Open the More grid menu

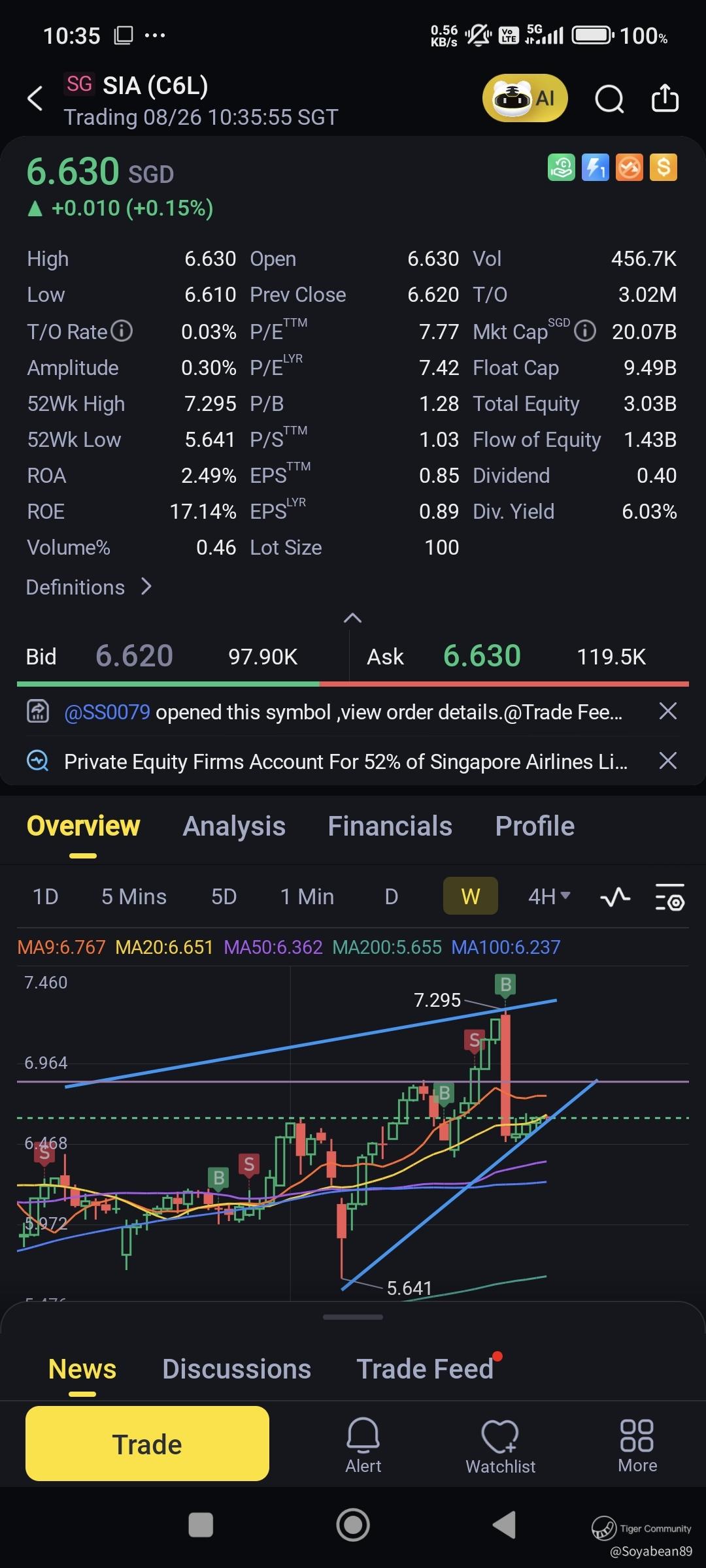tap(637, 1446)
